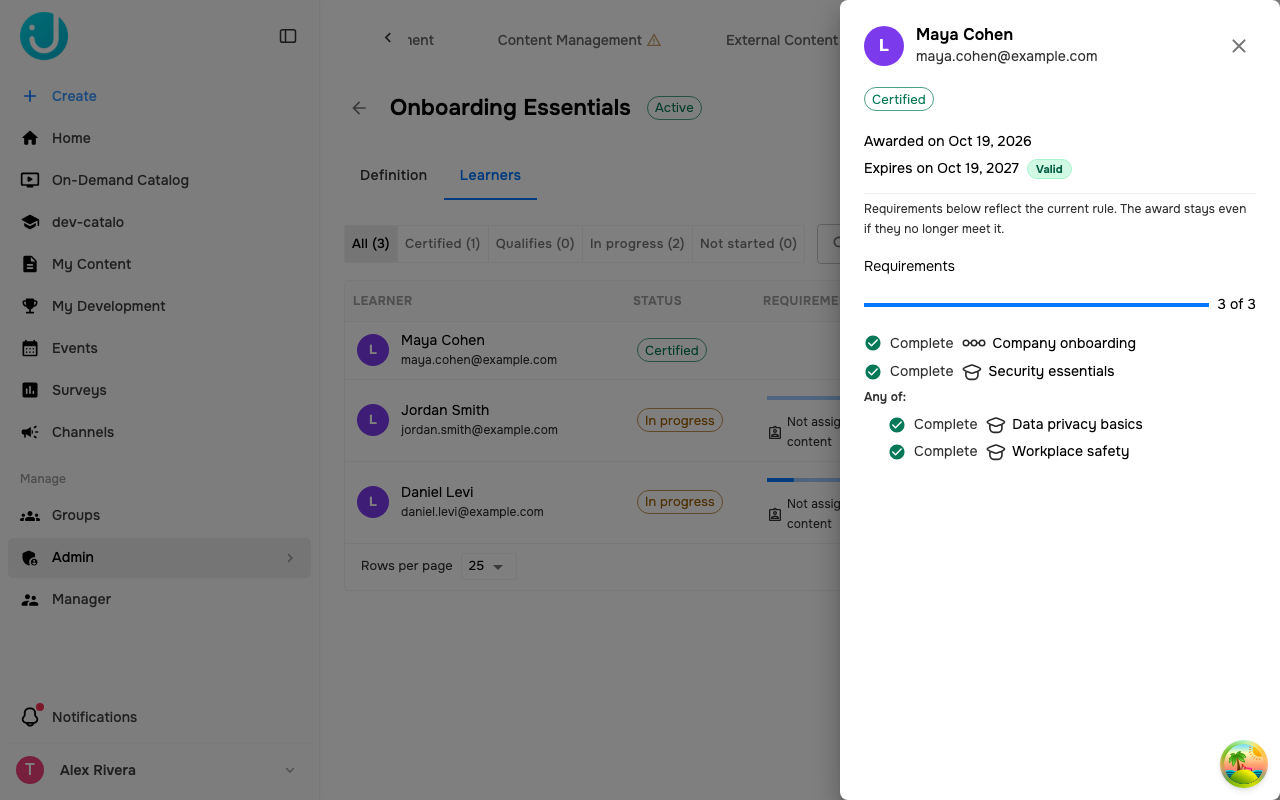Open Events from the sidebar

click(159, 348)
